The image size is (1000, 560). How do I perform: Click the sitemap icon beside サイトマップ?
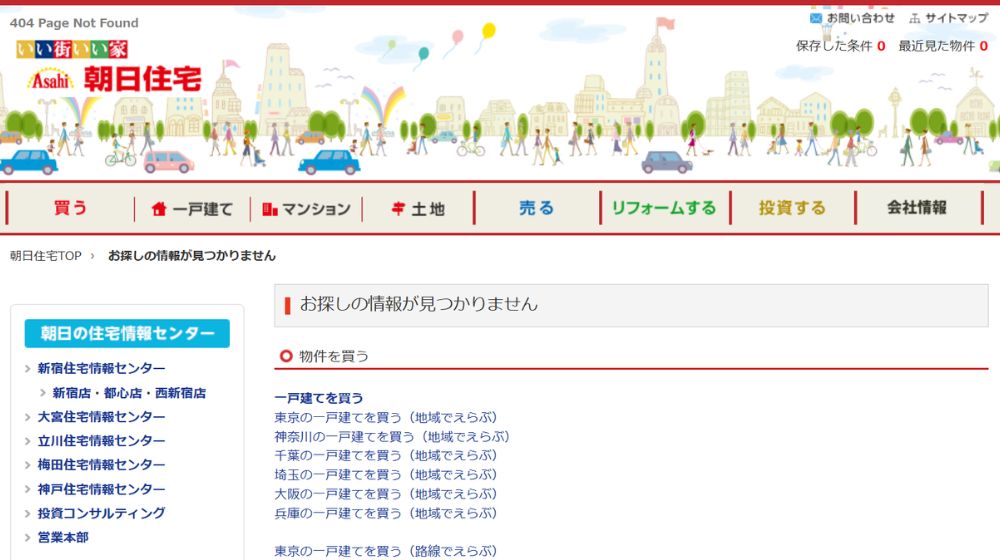point(915,18)
